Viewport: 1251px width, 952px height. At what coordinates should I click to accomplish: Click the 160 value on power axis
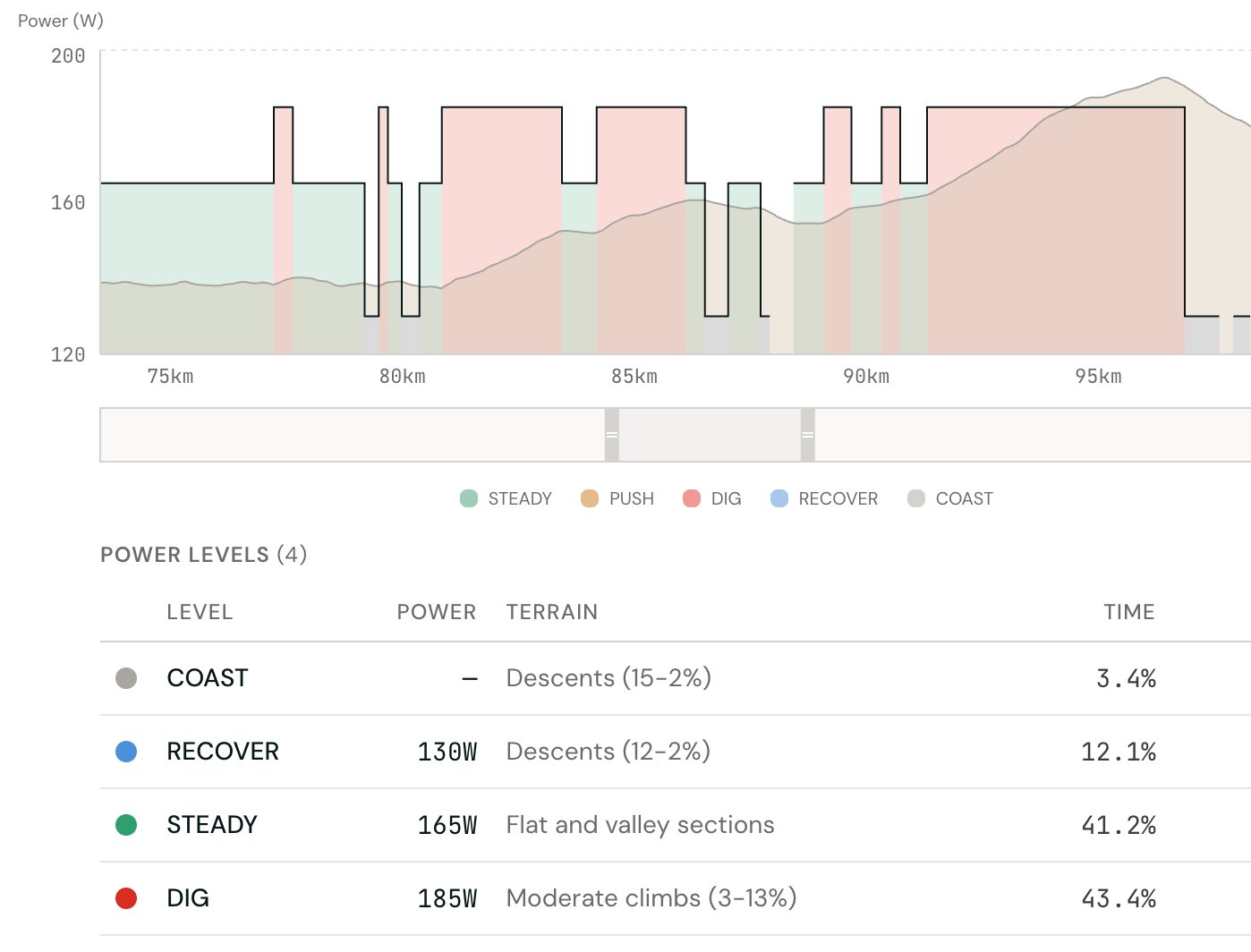pos(68,202)
